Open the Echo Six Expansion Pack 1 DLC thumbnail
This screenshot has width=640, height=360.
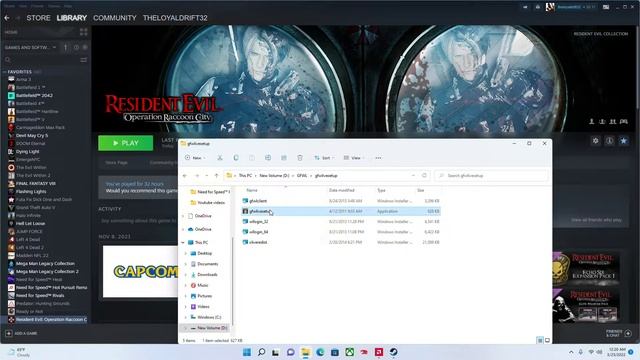point(587,269)
